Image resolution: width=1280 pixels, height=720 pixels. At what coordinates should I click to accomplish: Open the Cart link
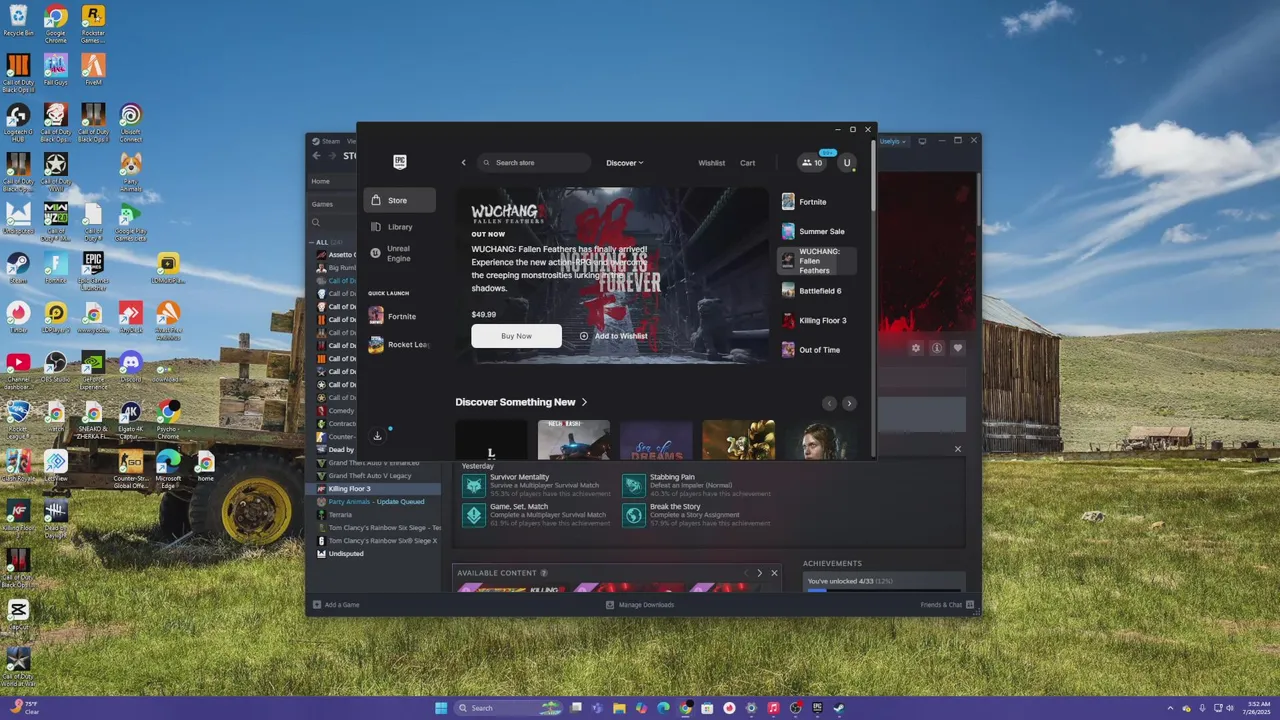[747, 163]
